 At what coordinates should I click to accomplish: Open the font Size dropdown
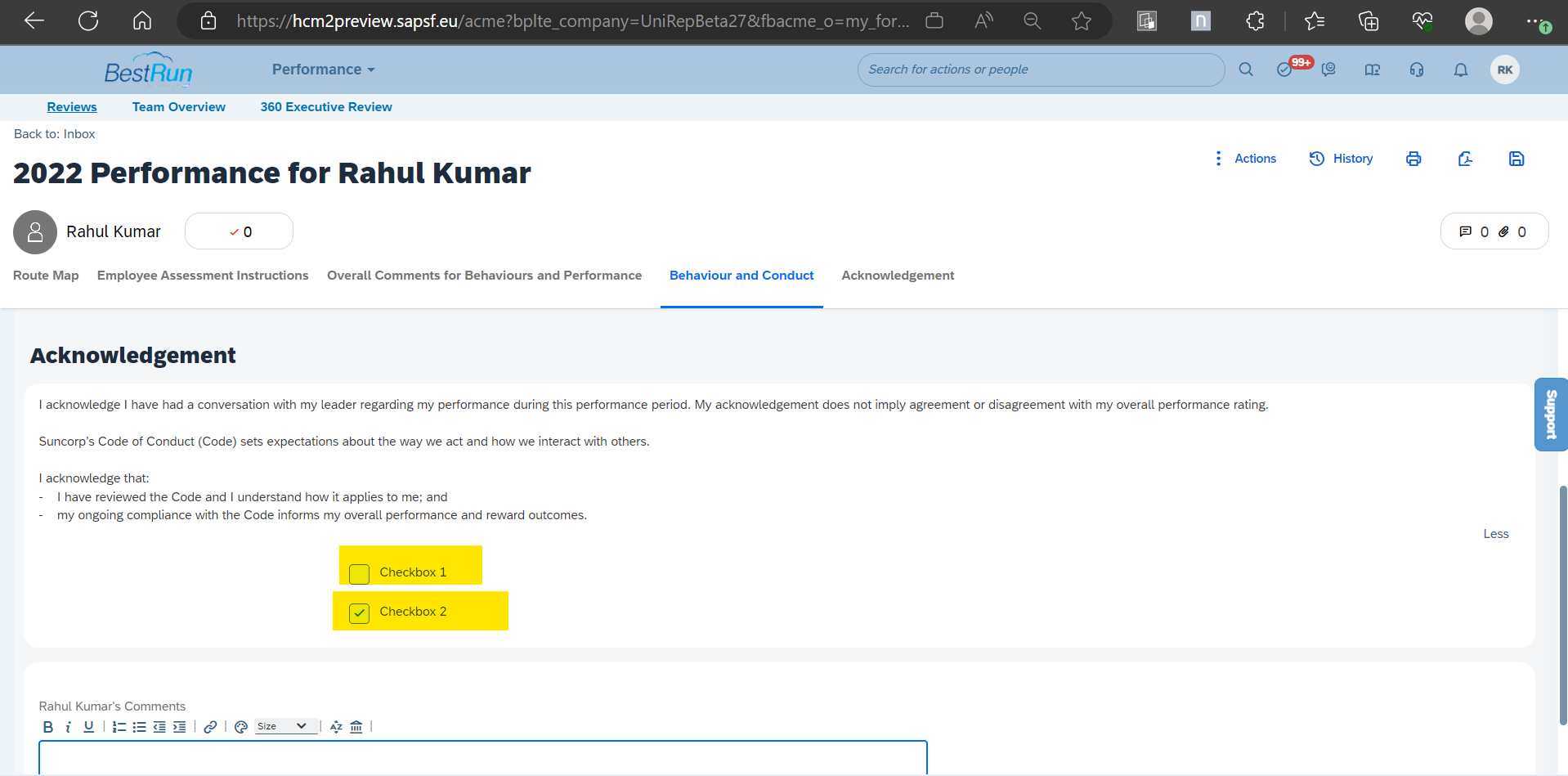(285, 726)
